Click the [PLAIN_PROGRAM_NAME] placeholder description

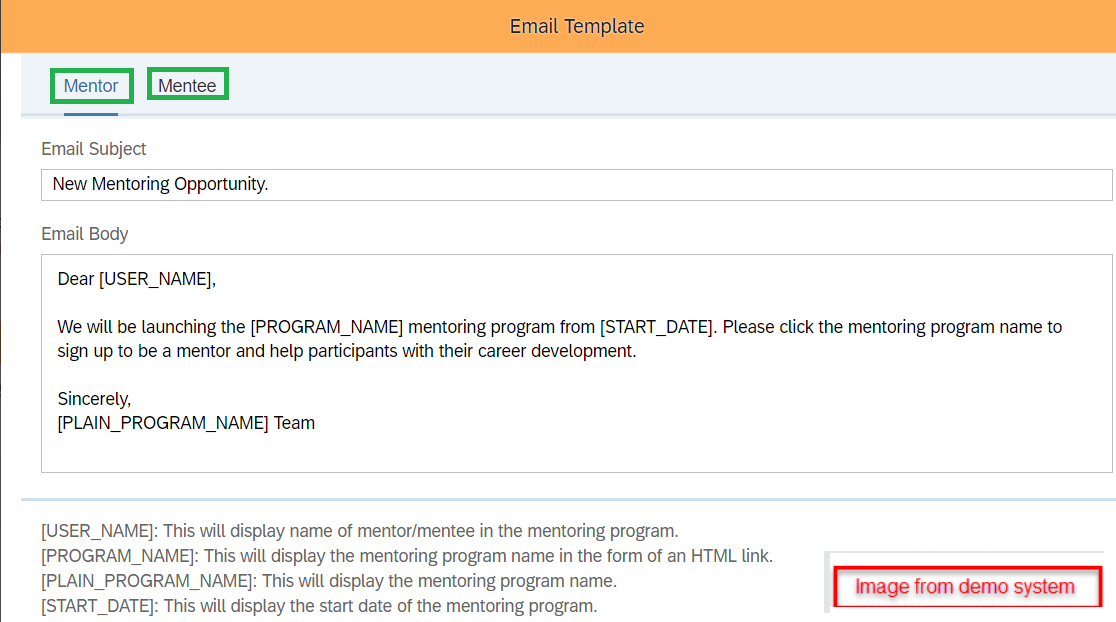coord(329,581)
